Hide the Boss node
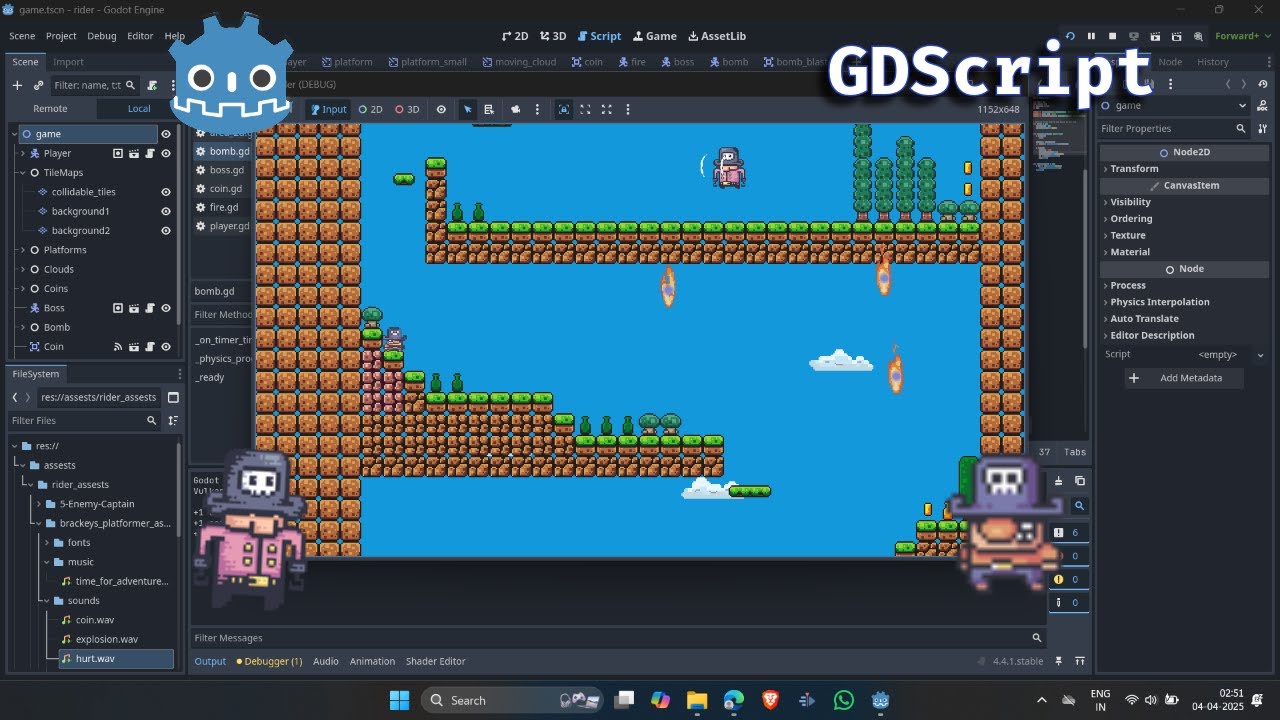1280x720 pixels. click(x=166, y=308)
